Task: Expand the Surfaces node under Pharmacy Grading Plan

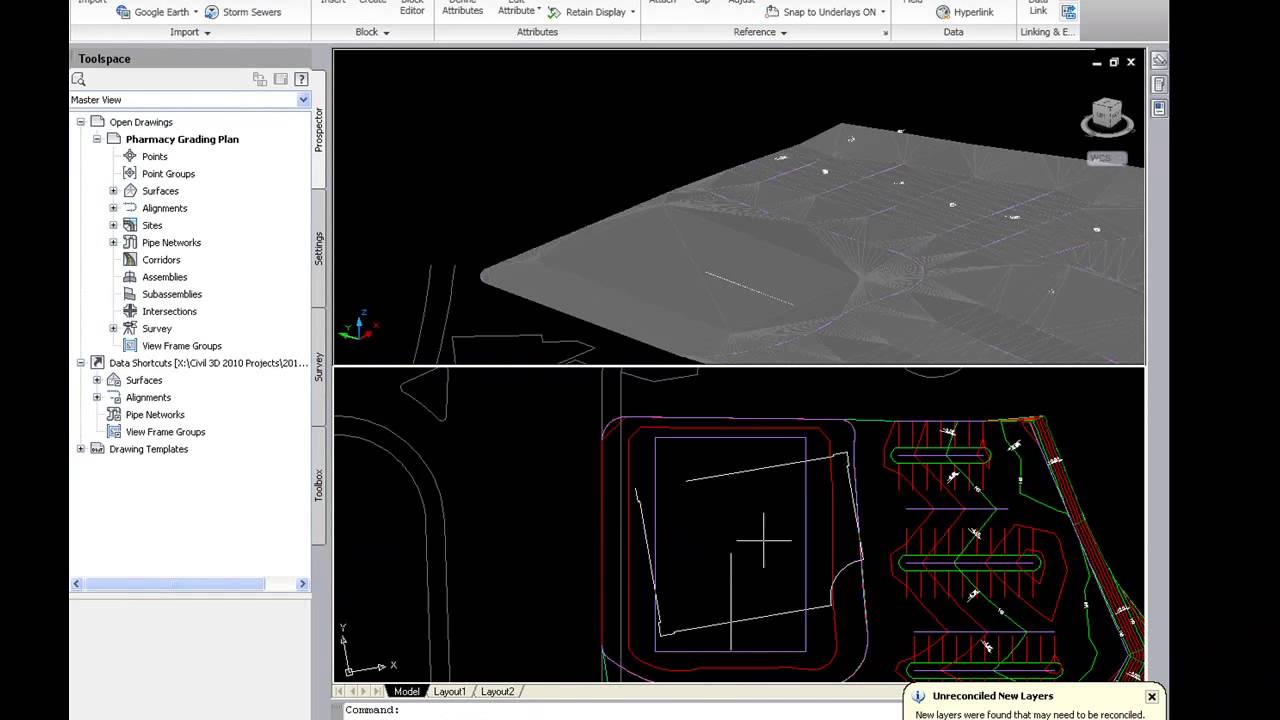Action: [x=113, y=191]
